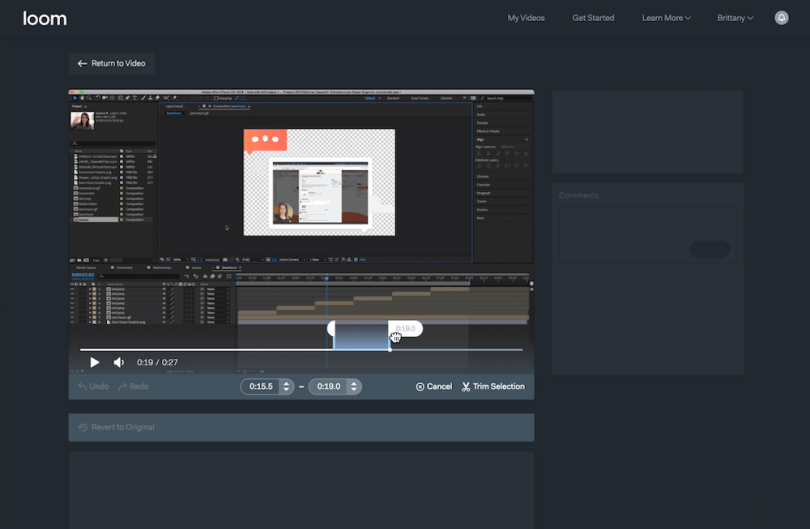Increase the trim start time with up arrow
Image resolution: width=810 pixels, height=529 pixels.
click(x=286, y=383)
